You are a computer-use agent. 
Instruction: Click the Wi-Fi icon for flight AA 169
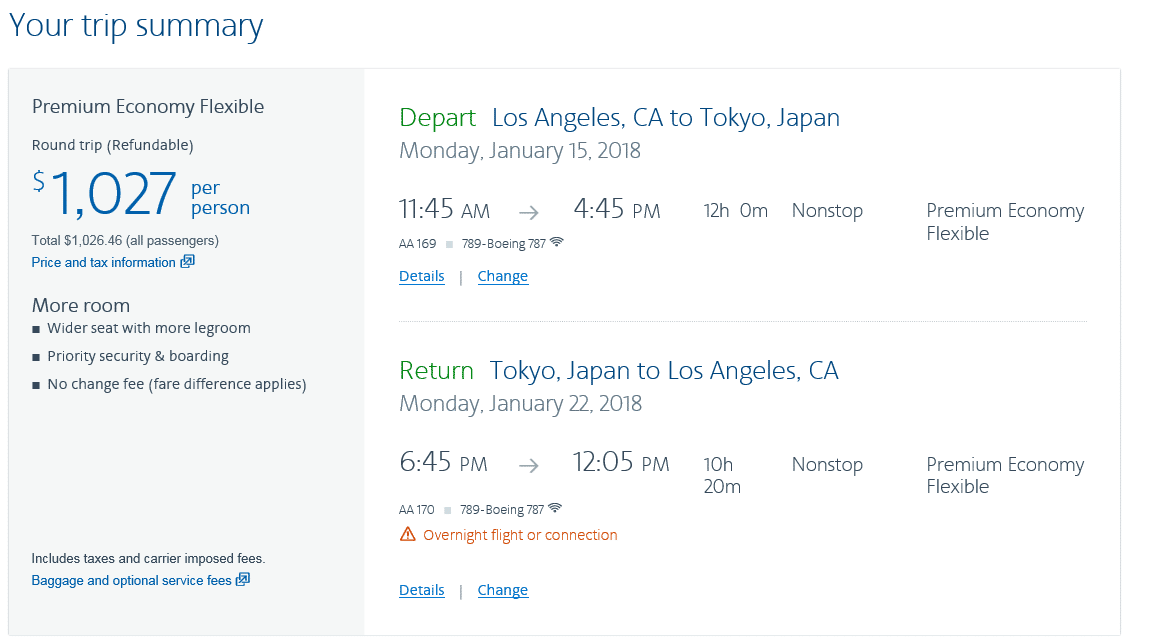(x=557, y=242)
